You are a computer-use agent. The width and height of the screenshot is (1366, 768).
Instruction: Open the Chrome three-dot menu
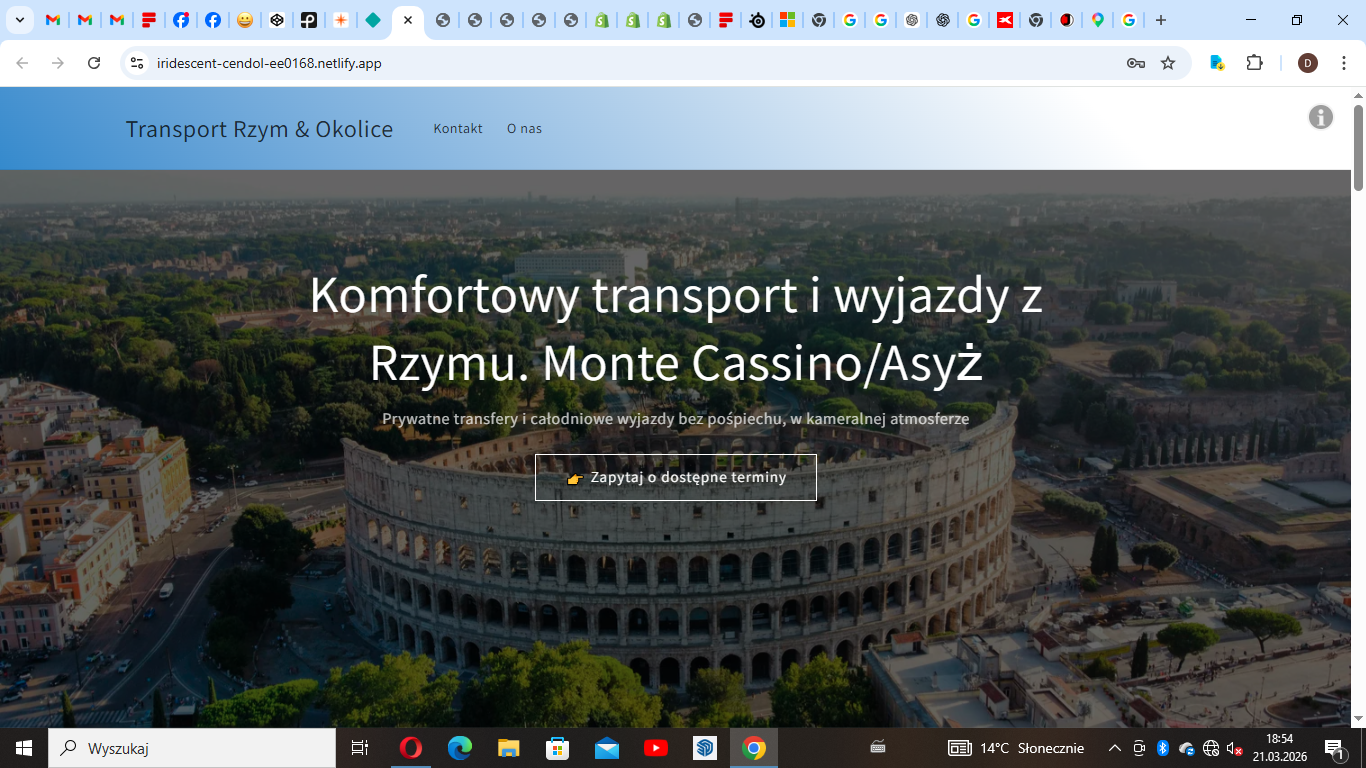pyautogui.click(x=1343, y=63)
